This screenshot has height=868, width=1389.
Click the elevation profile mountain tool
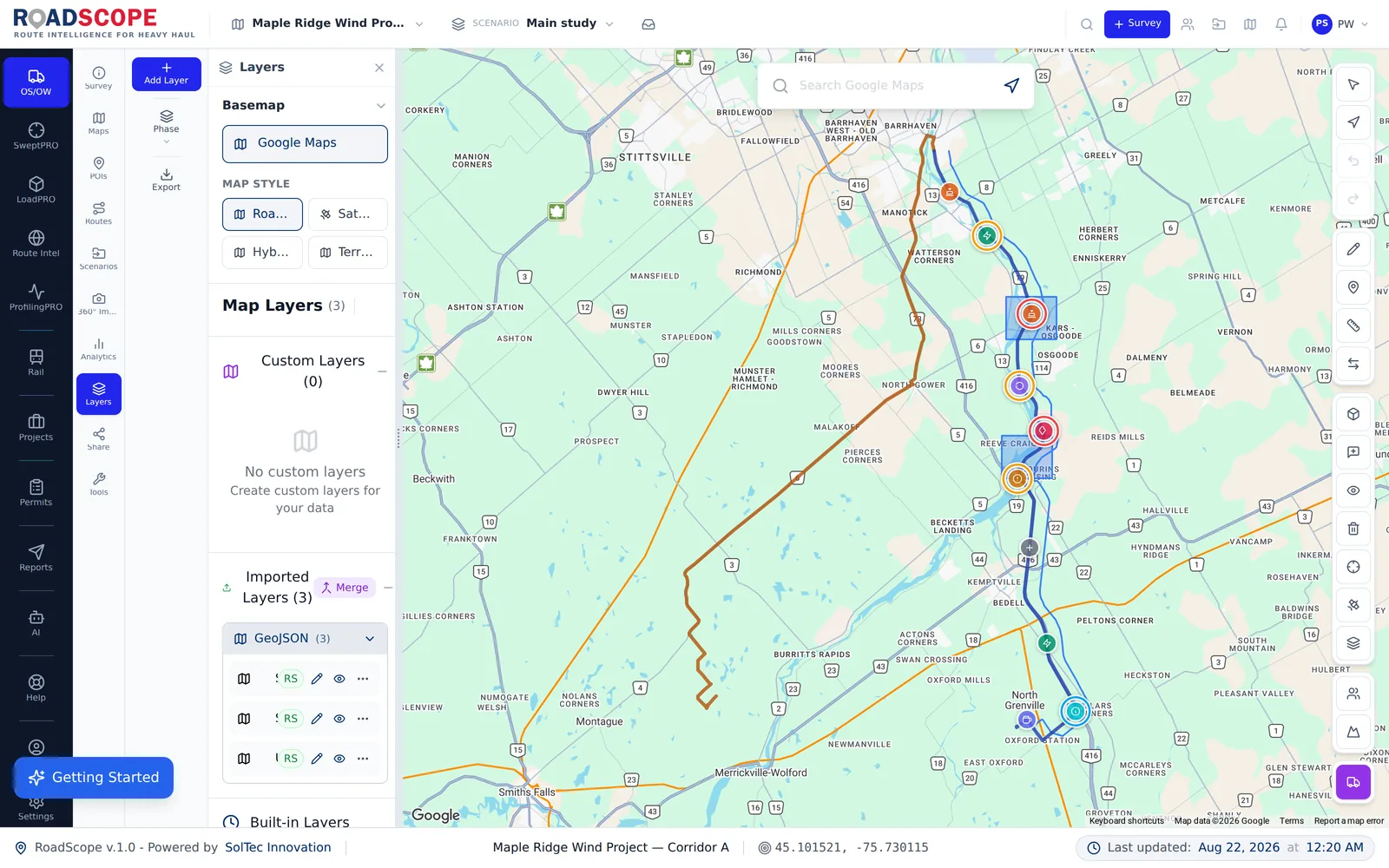(x=1353, y=732)
